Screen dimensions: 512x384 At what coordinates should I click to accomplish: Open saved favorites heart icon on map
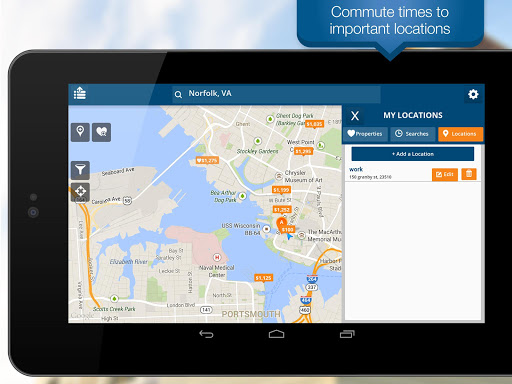tap(101, 132)
